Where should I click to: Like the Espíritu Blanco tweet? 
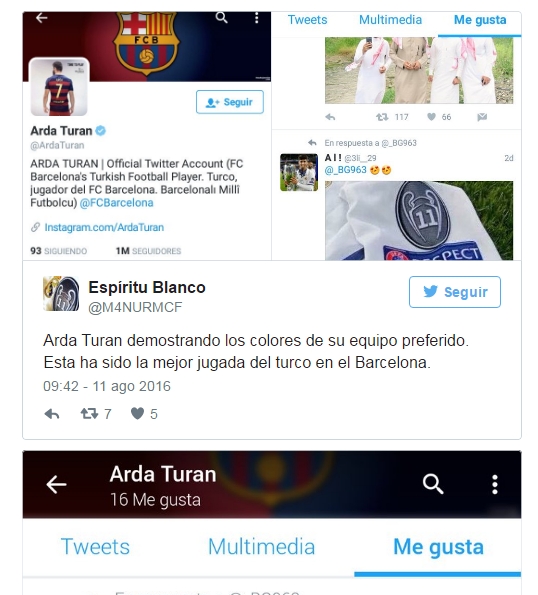tap(137, 413)
